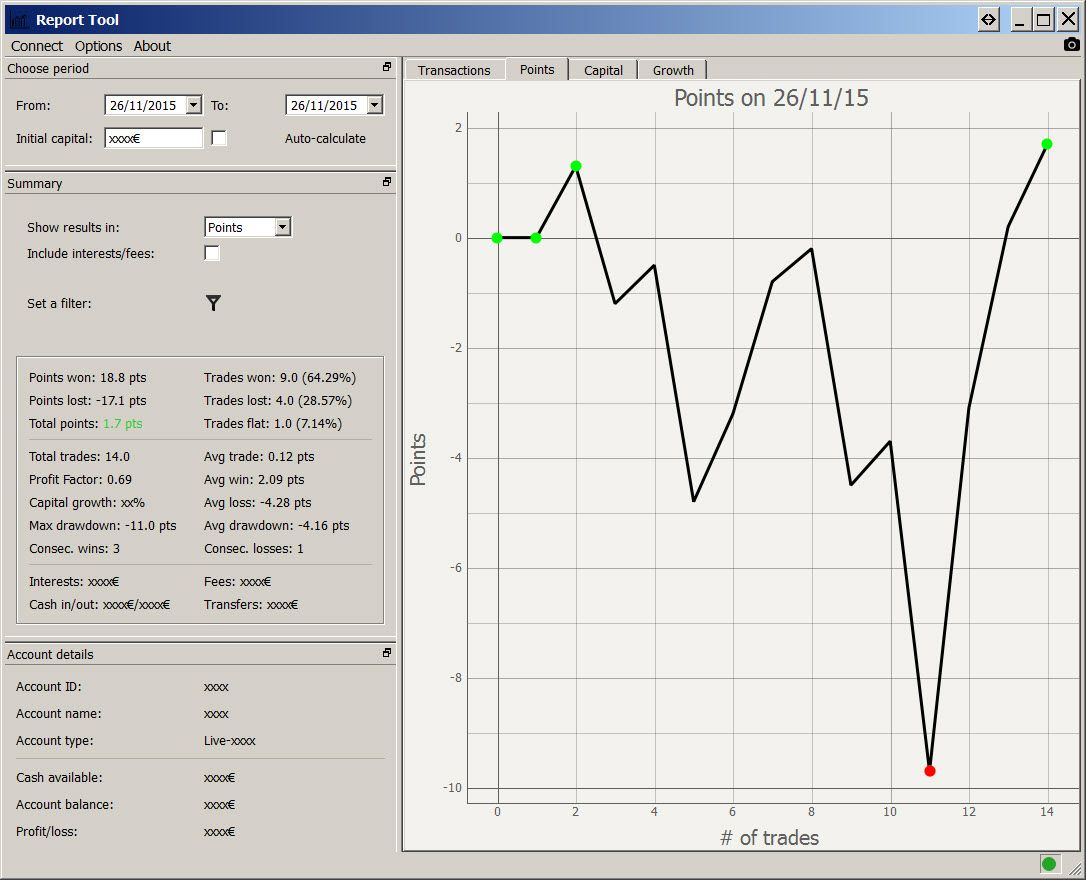Click the '# of trades' axis label

769,838
